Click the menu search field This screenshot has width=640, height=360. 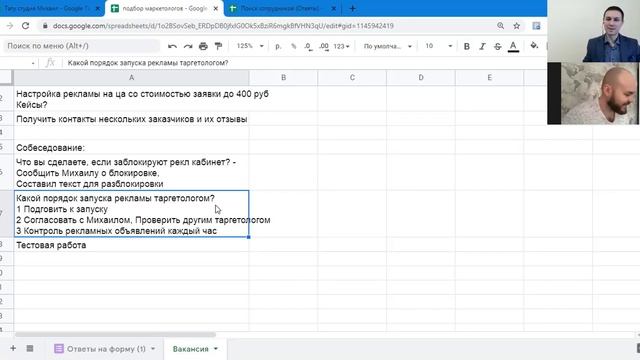pos(82,46)
